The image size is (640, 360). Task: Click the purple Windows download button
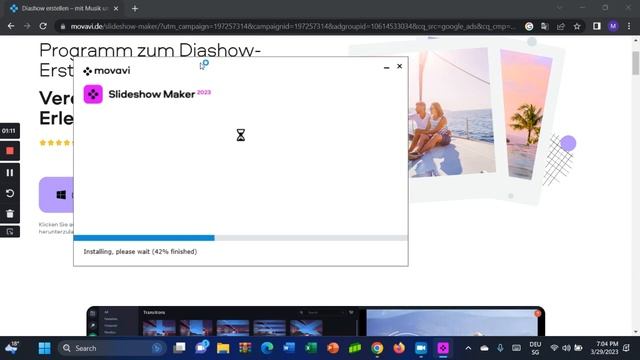57,195
